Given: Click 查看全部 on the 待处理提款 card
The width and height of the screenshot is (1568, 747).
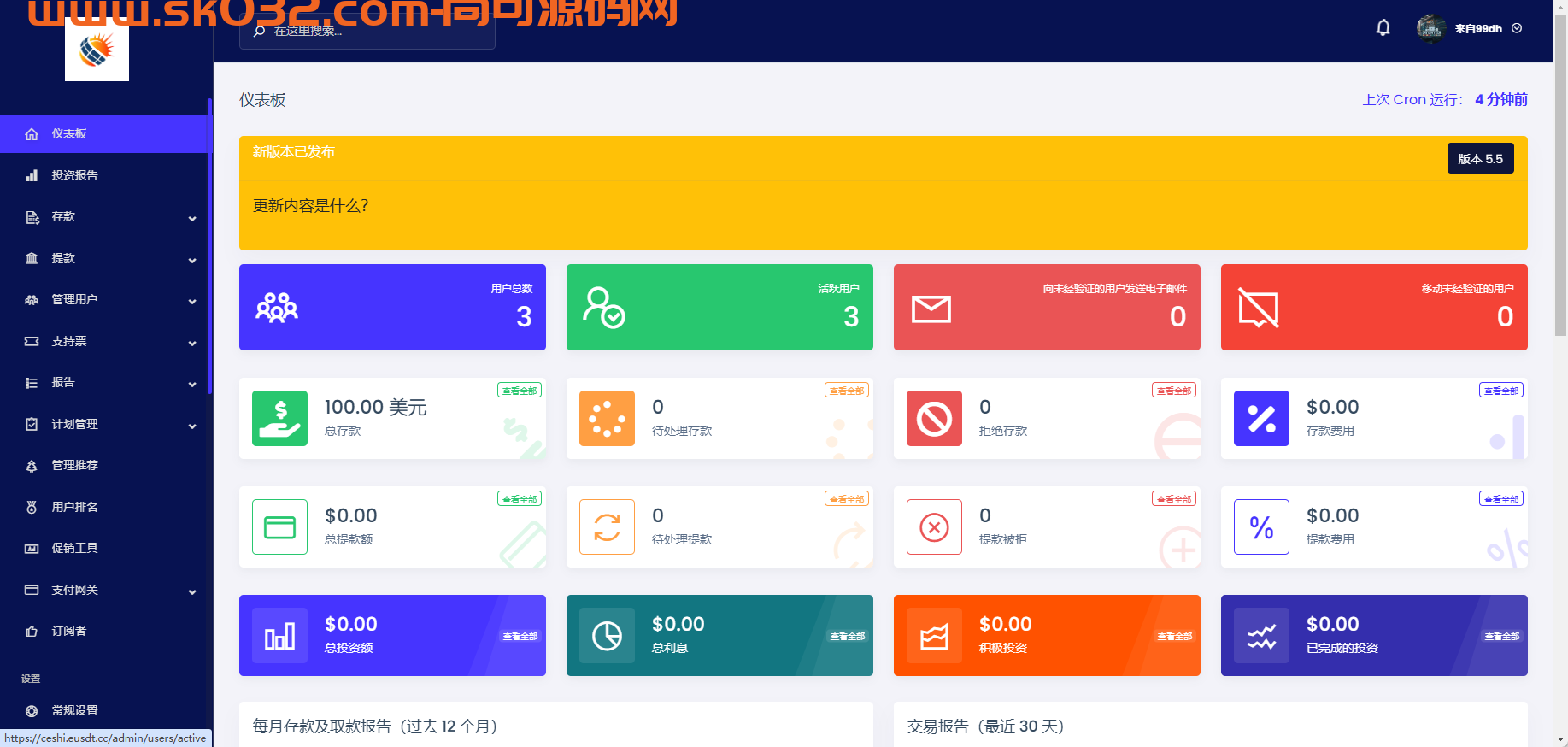Looking at the screenshot, I should (847, 499).
